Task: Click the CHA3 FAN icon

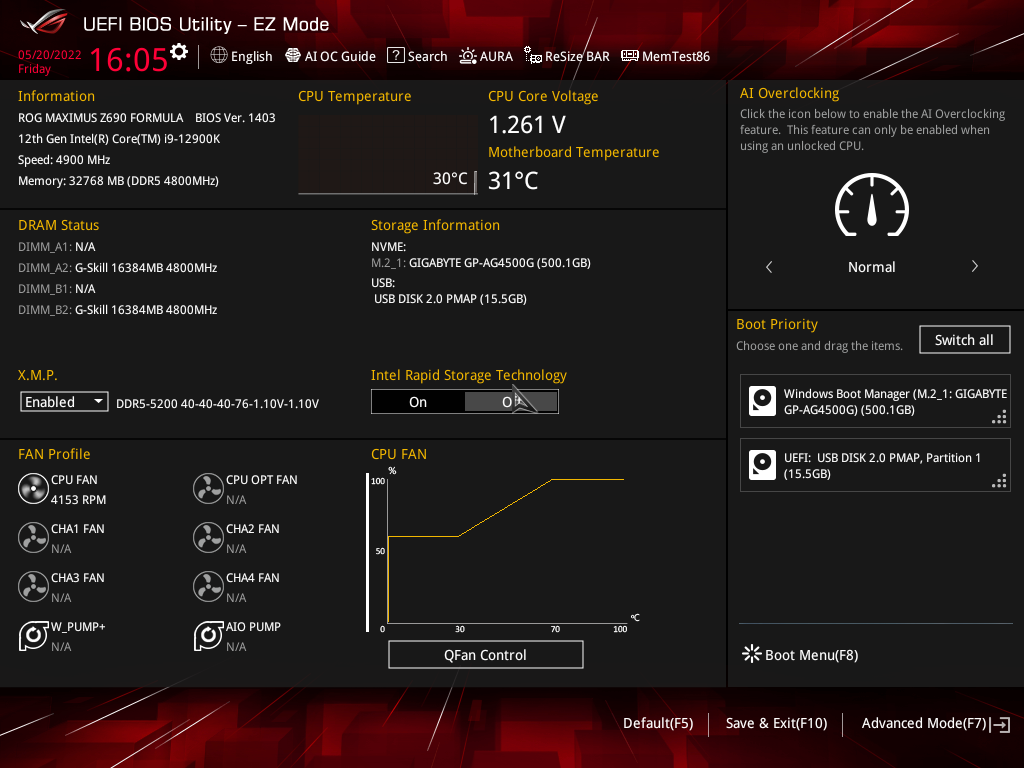Action: pos(33,586)
